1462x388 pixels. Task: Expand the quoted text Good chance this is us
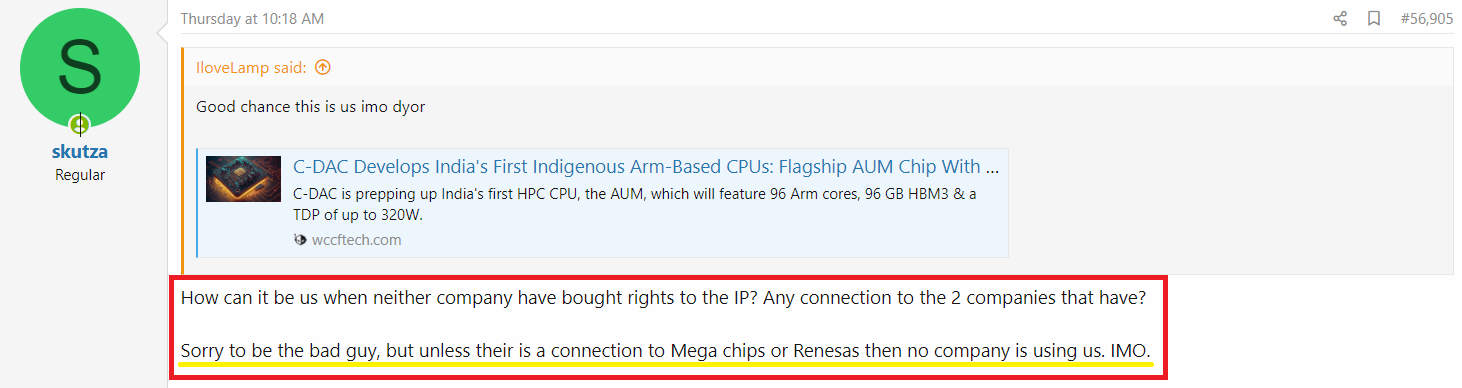pyautogui.click(x=310, y=107)
